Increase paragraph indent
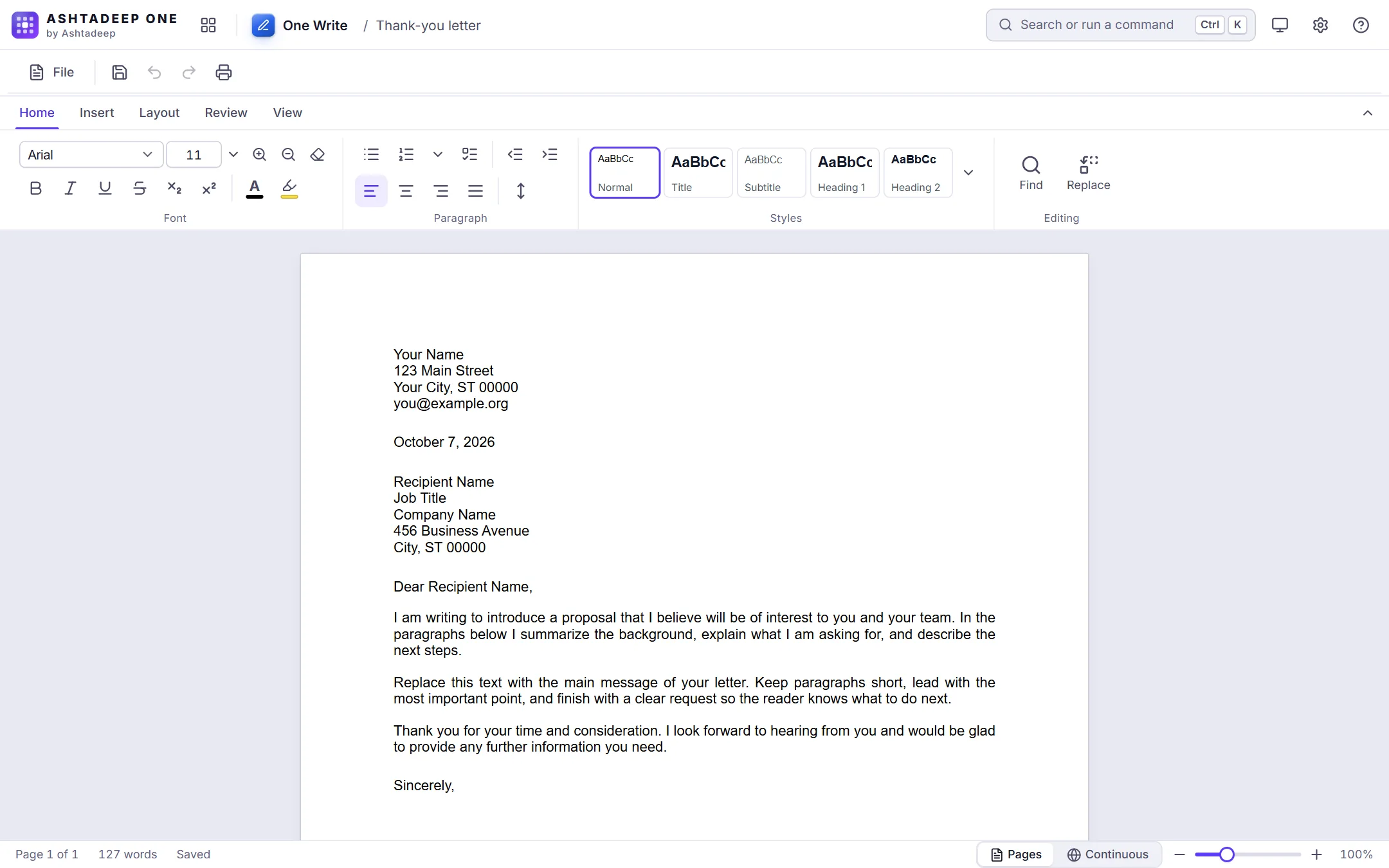The width and height of the screenshot is (1389, 868). (550, 154)
